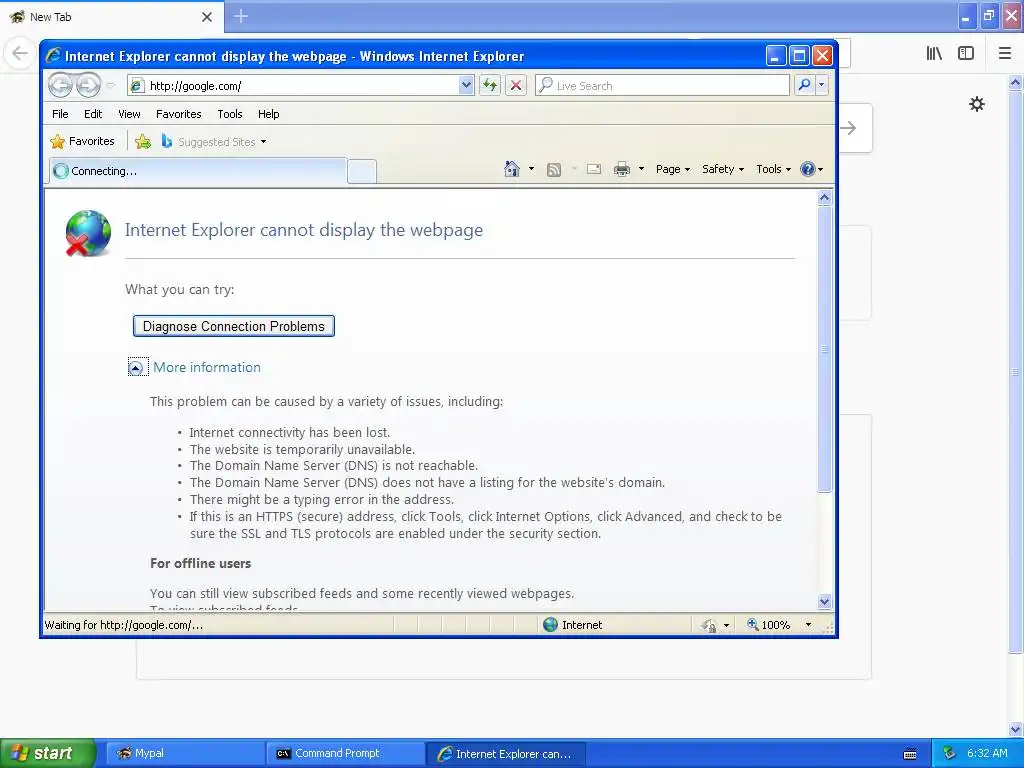Open the Help menu
1024x768 pixels.
(x=268, y=114)
